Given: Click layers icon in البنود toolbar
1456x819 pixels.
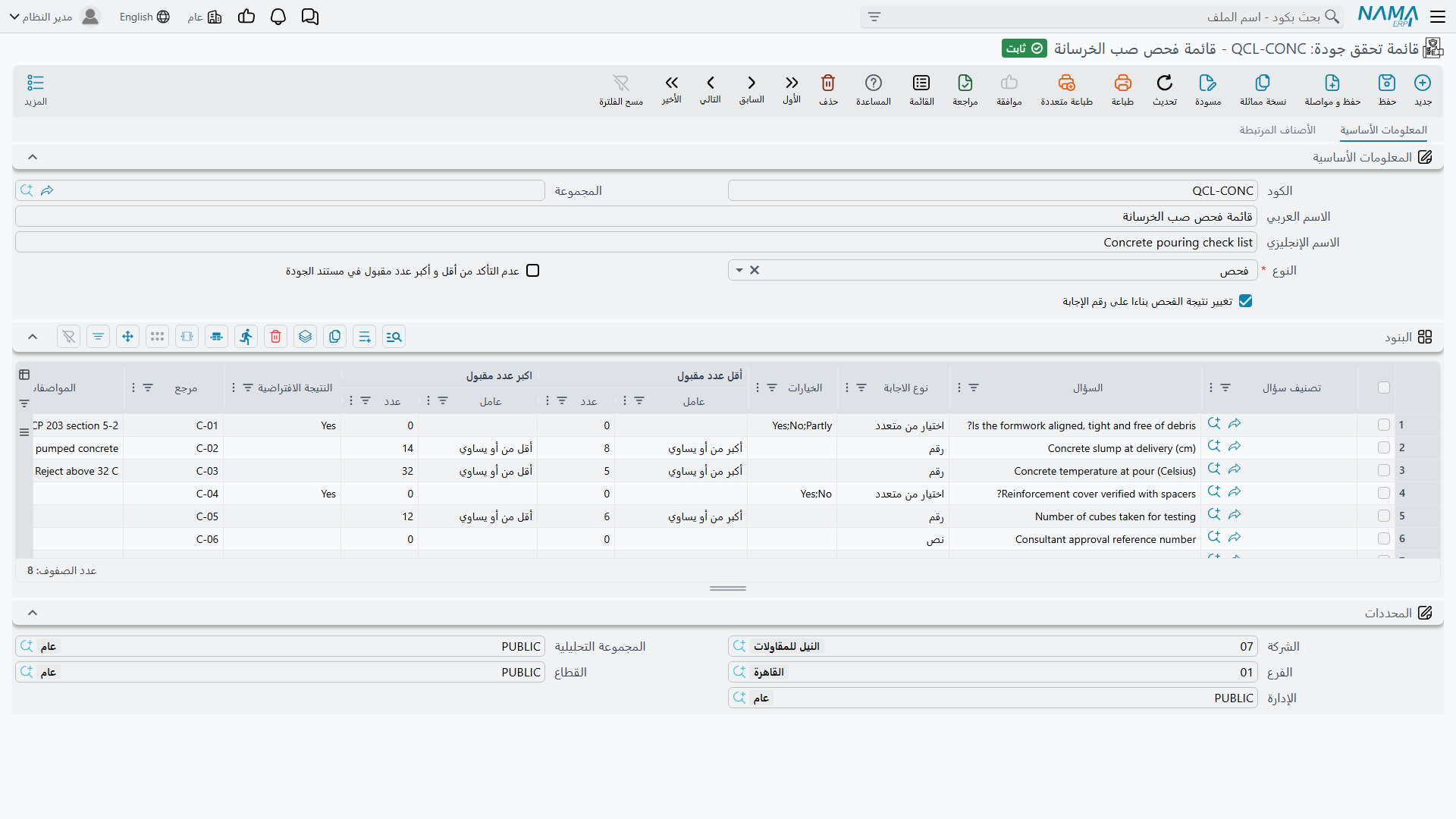Looking at the screenshot, I should tap(305, 337).
